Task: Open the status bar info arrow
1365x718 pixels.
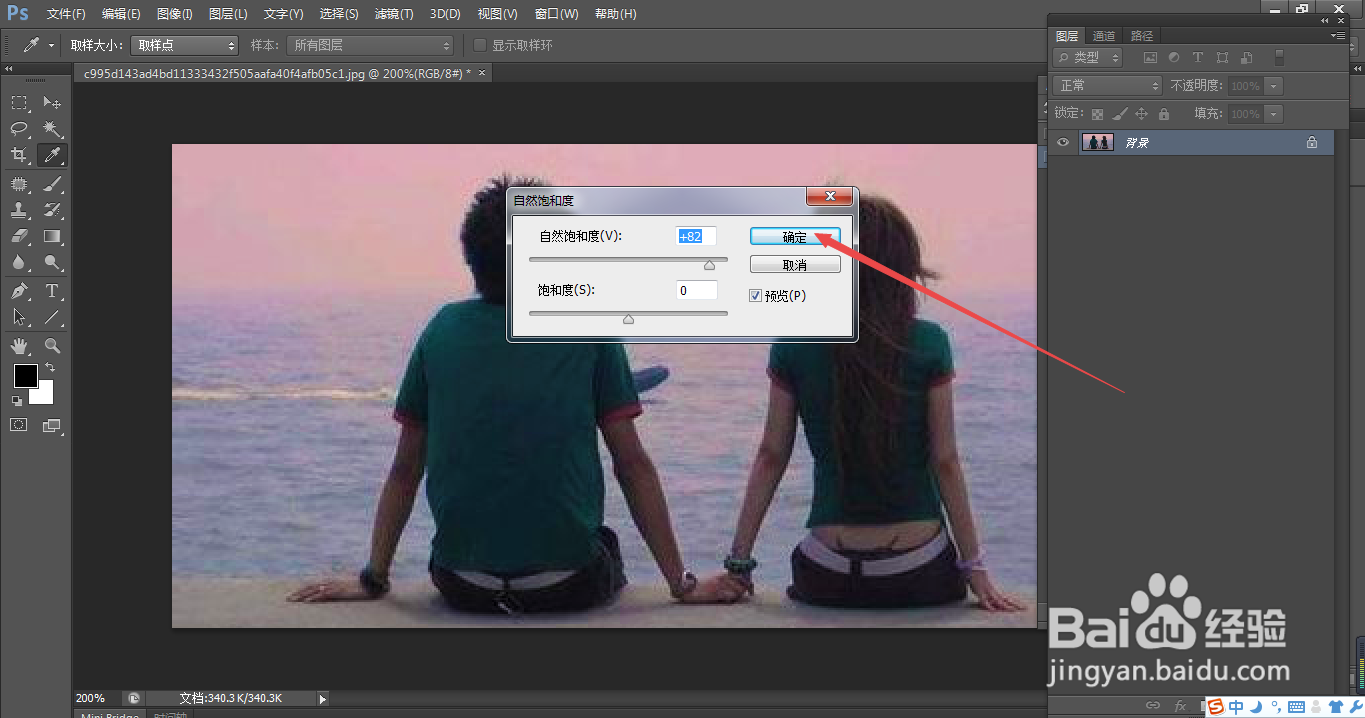Action: click(x=322, y=698)
